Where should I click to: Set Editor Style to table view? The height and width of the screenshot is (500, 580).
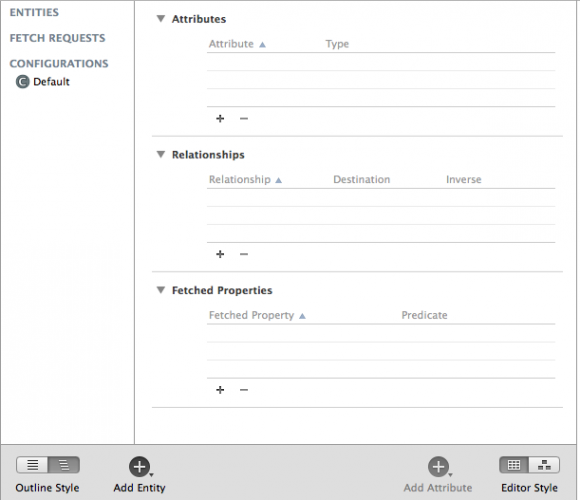[x=514, y=465]
